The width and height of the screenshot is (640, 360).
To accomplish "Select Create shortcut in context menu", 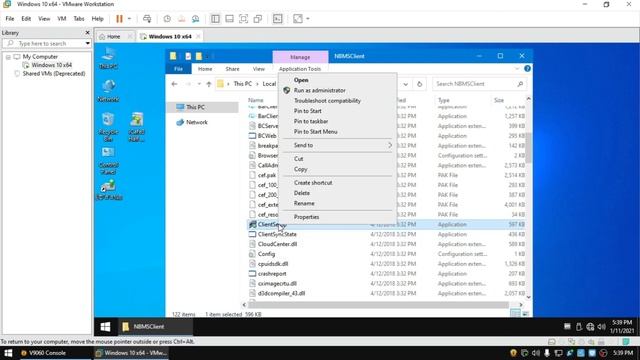I will (x=313, y=182).
